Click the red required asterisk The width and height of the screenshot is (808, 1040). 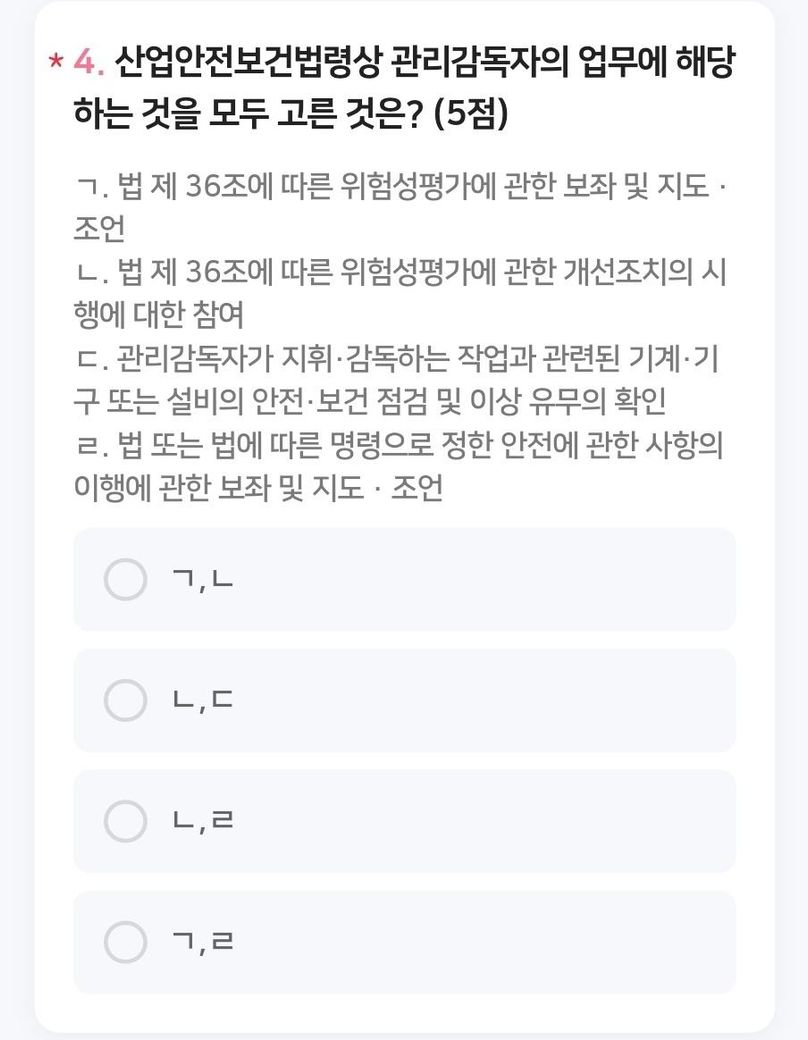(56, 64)
